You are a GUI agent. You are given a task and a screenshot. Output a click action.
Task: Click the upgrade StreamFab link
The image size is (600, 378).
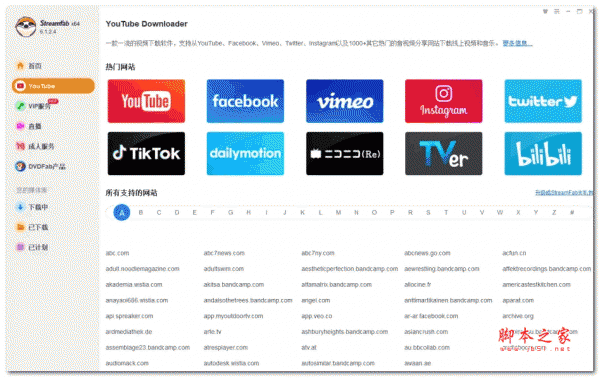pos(564,192)
